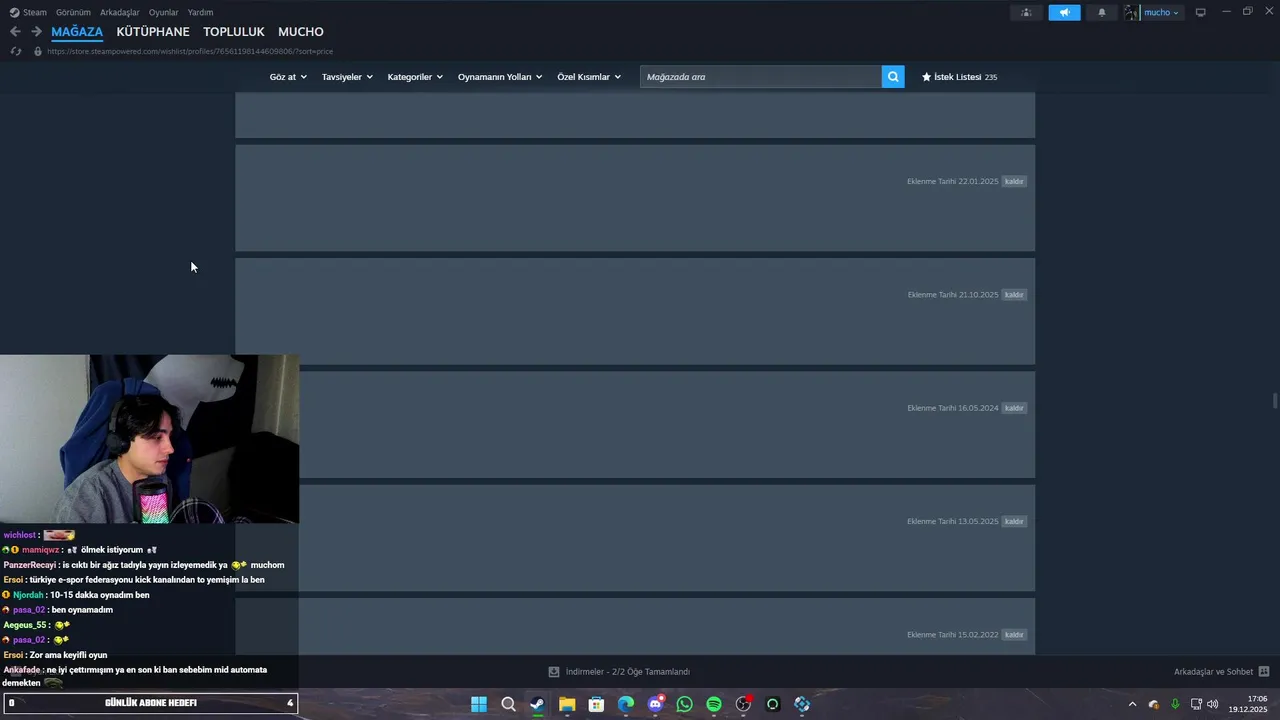Expand the Oynamanın Yolları dropdown
This screenshot has width=1280, height=720.
(500, 77)
